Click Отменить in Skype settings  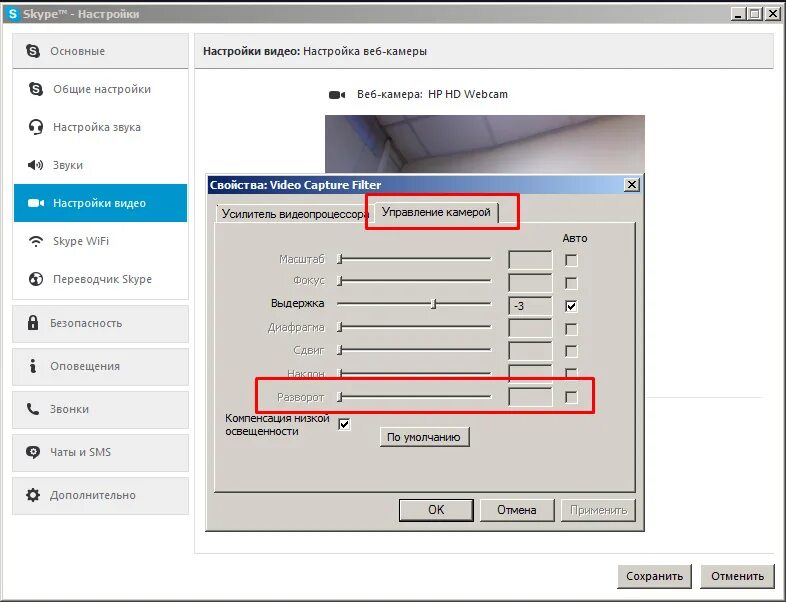pyautogui.click(x=737, y=576)
